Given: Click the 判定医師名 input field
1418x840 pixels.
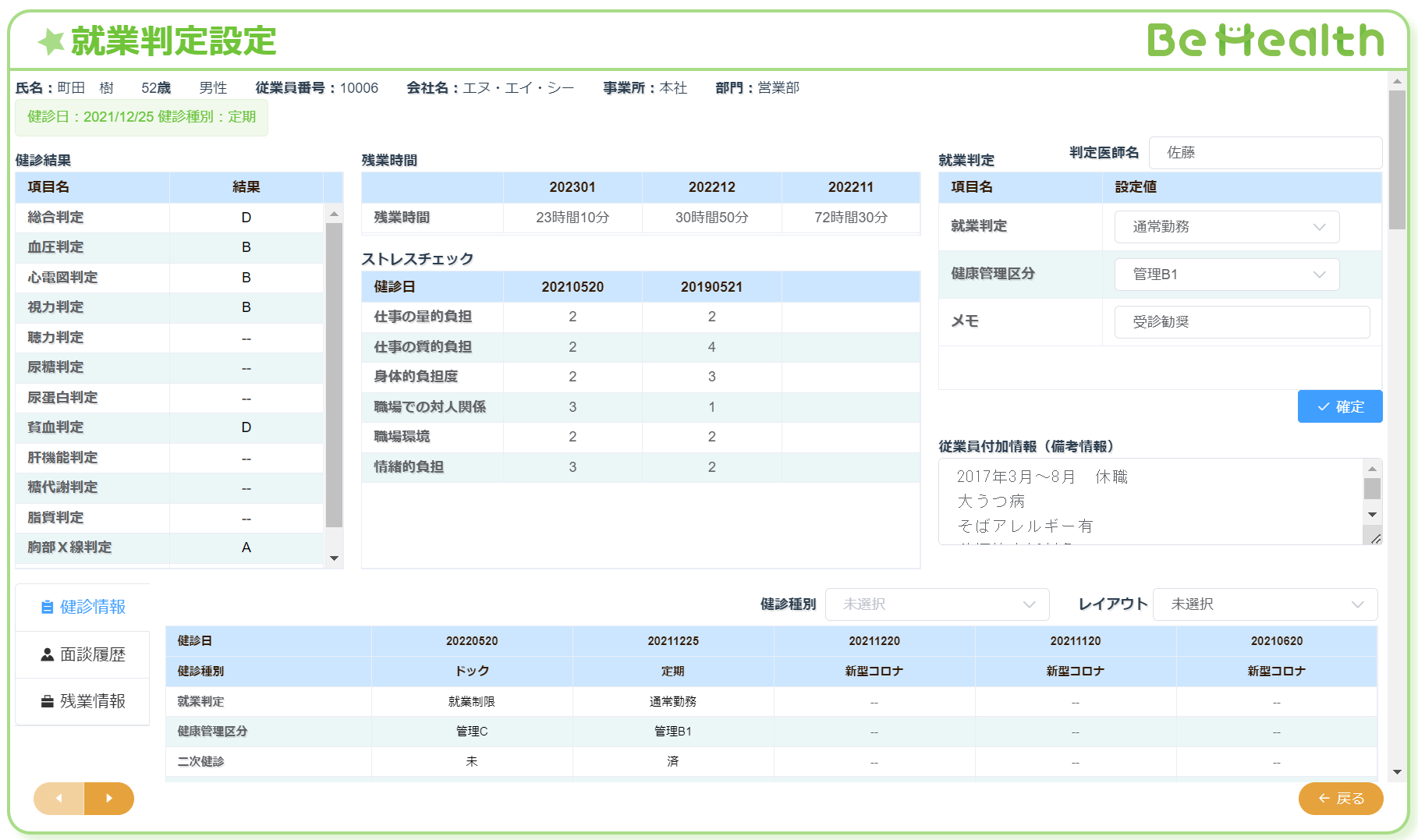Looking at the screenshot, I should pos(1265,153).
